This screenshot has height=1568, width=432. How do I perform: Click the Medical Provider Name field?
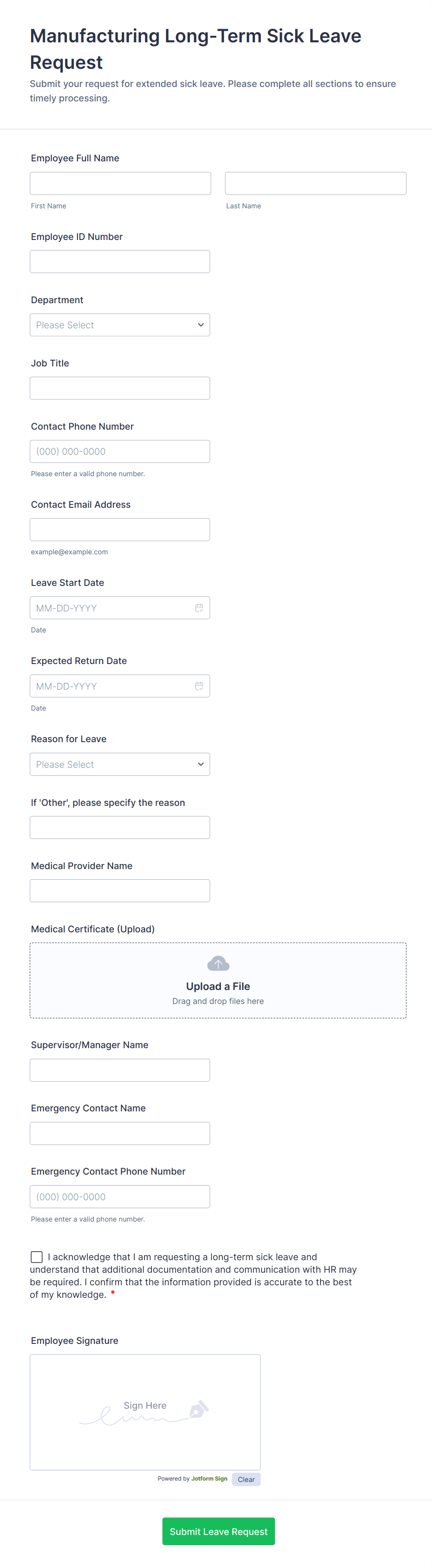pyautogui.click(x=120, y=890)
